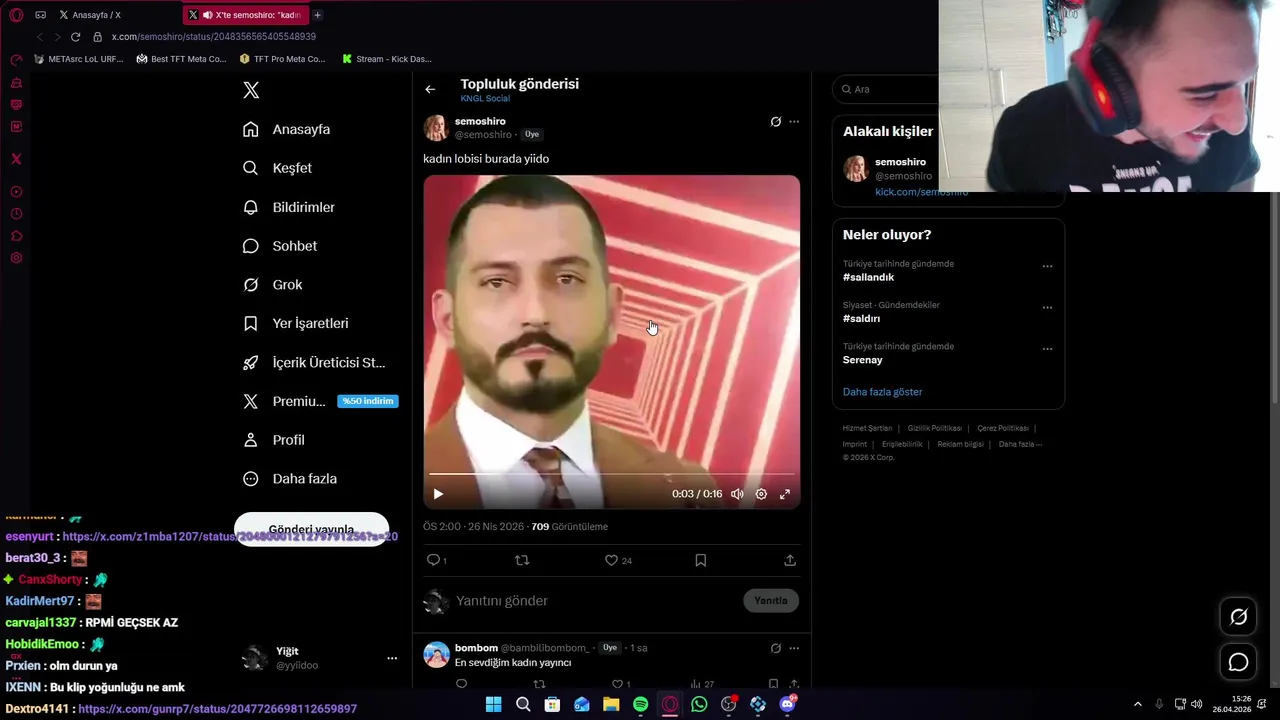Viewport: 1280px width, 720px height.
Task: Open Opera sidebar history clock
Action: (16, 214)
